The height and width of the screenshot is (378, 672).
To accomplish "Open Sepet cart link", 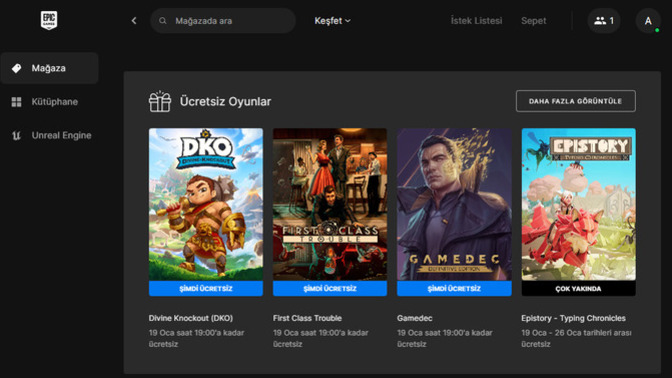I will click(534, 21).
